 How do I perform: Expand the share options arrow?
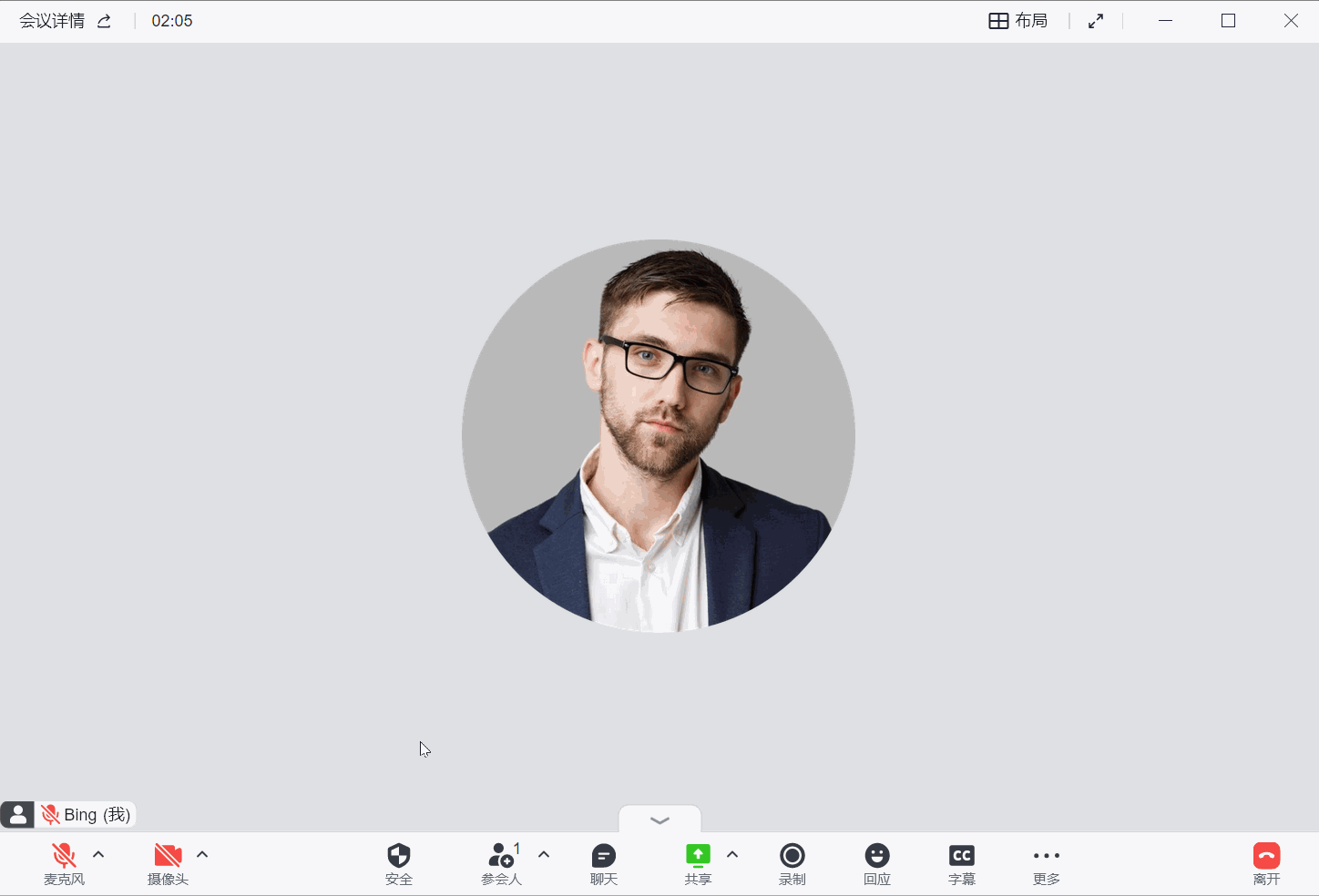(x=732, y=855)
